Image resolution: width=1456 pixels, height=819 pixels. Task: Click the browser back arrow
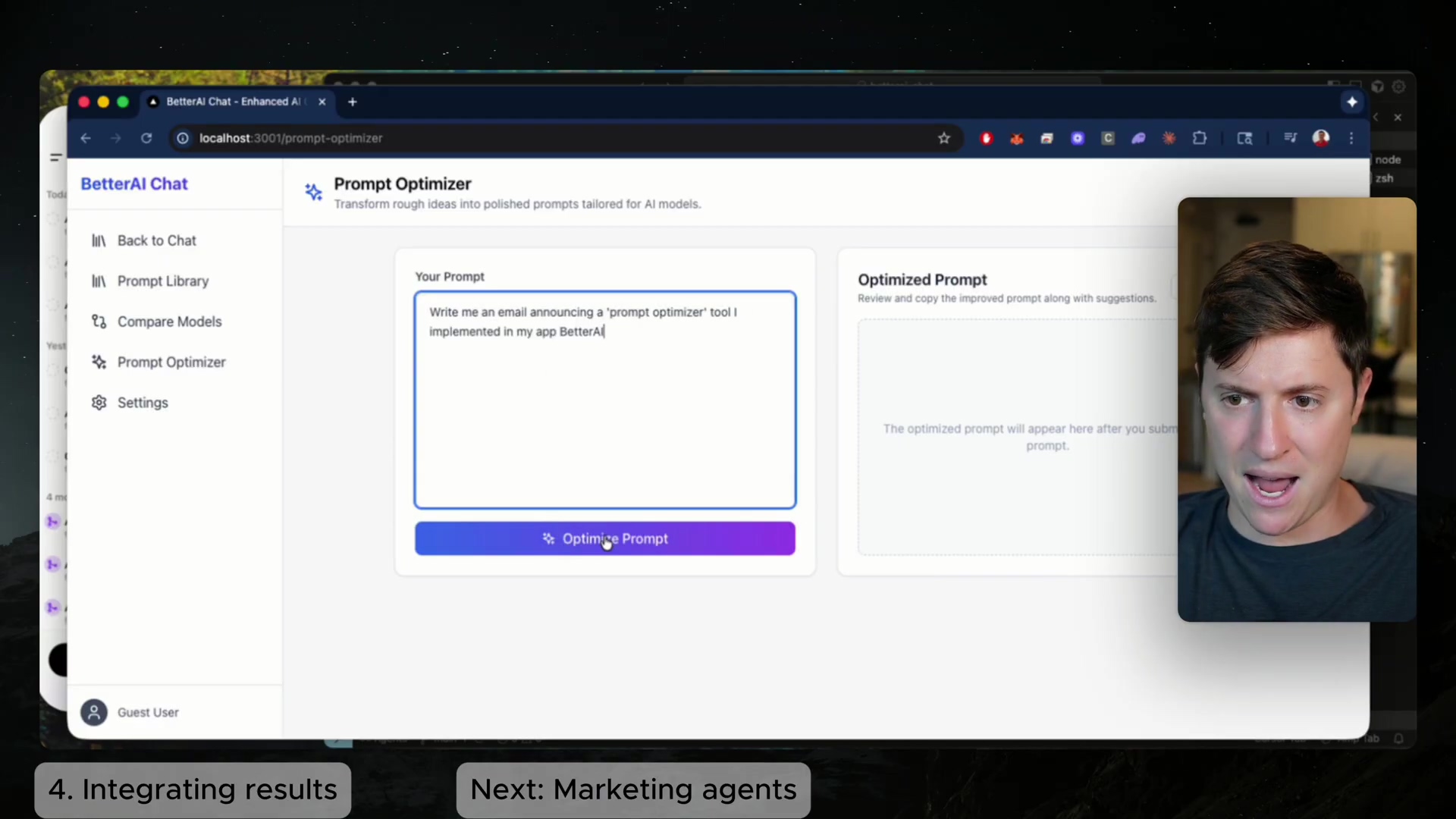click(86, 138)
